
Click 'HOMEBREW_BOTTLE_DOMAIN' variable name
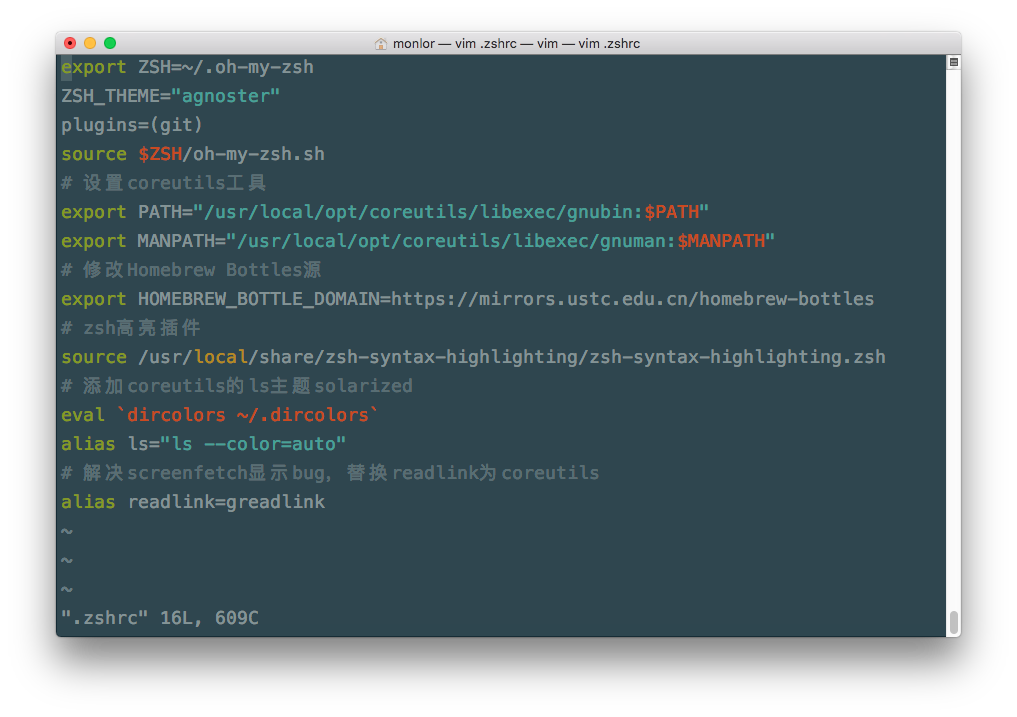(x=258, y=299)
